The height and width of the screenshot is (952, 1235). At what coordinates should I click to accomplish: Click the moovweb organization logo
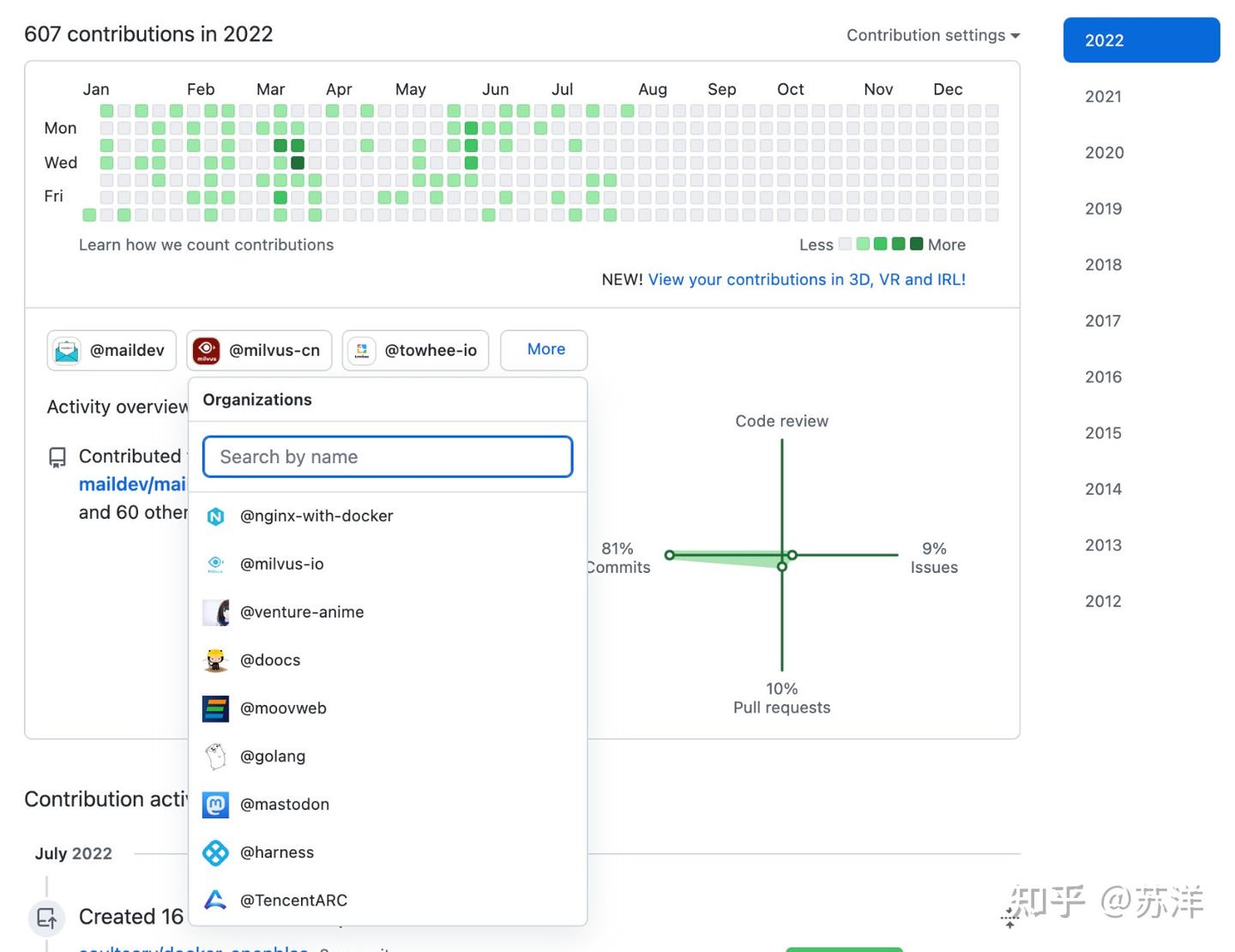[215, 708]
